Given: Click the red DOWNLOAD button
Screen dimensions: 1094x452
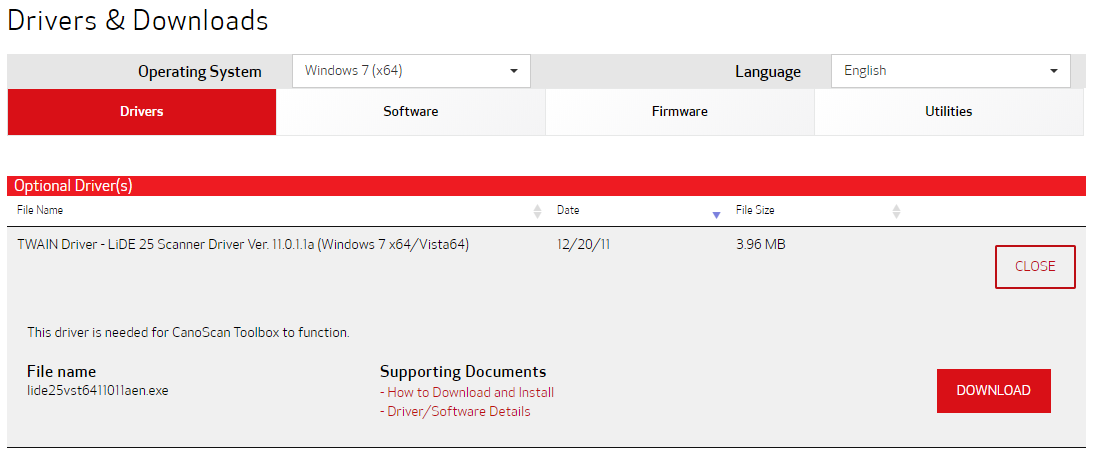Looking at the screenshot, I should click(x=994, y=391).
